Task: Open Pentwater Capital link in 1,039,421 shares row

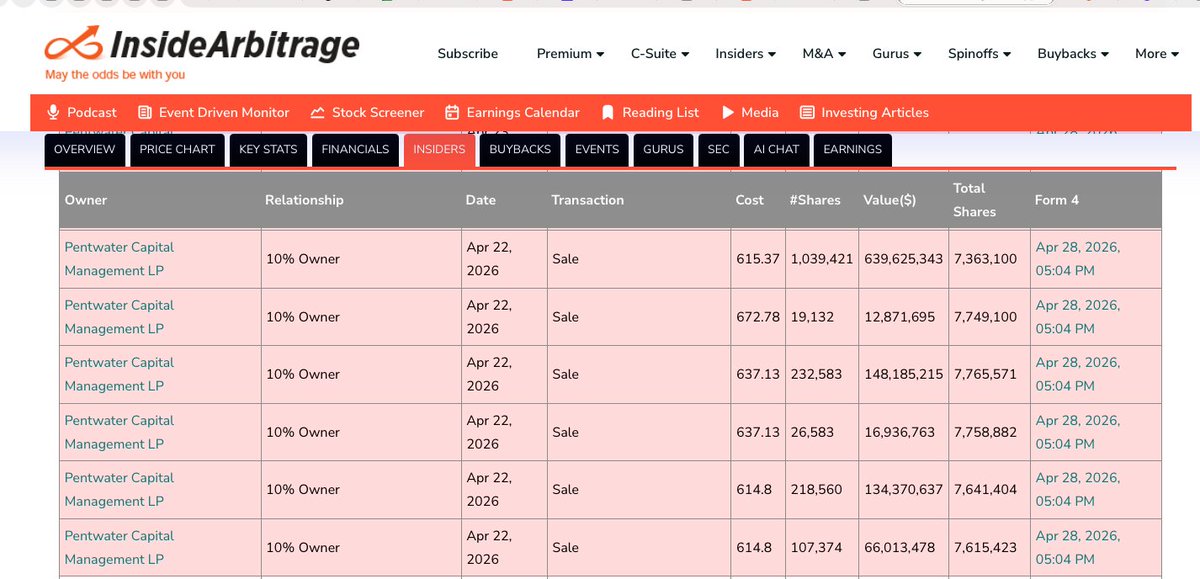Action: pyautogui.click(x=119, y=259)
